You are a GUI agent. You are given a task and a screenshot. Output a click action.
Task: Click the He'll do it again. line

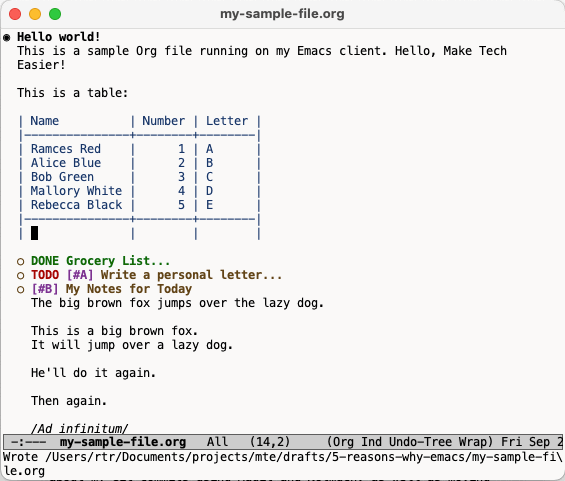click(x=93, y=373)
